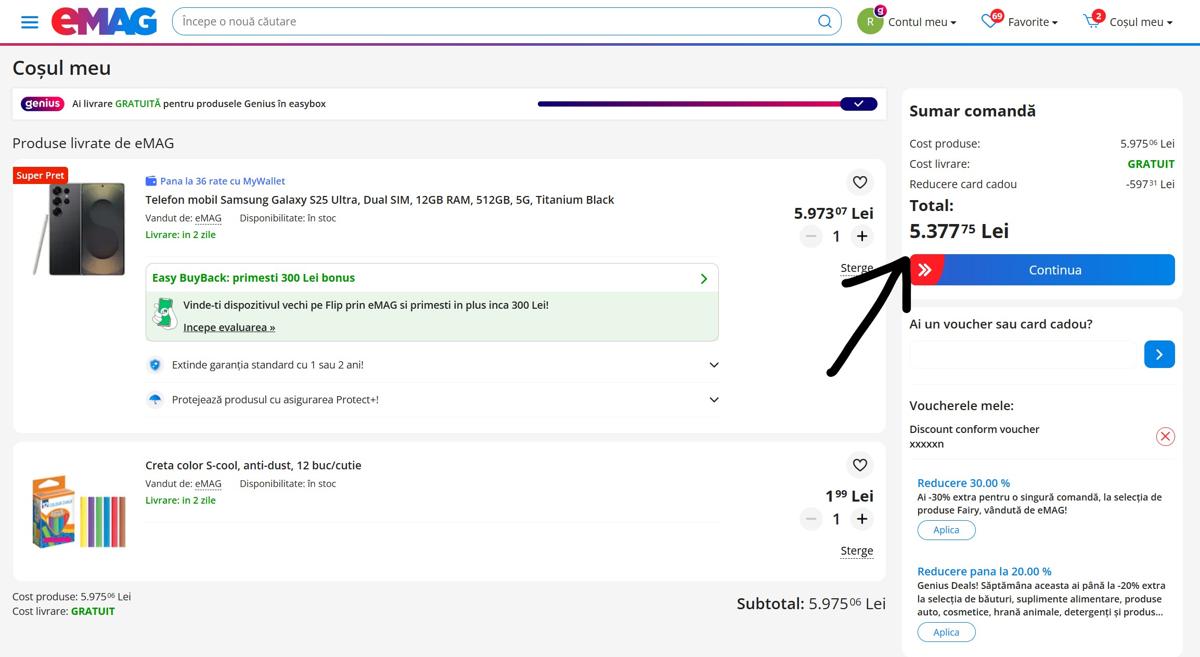Click the Super Pret red badge
Viewport: 1200px width, 657px height.
40,175
